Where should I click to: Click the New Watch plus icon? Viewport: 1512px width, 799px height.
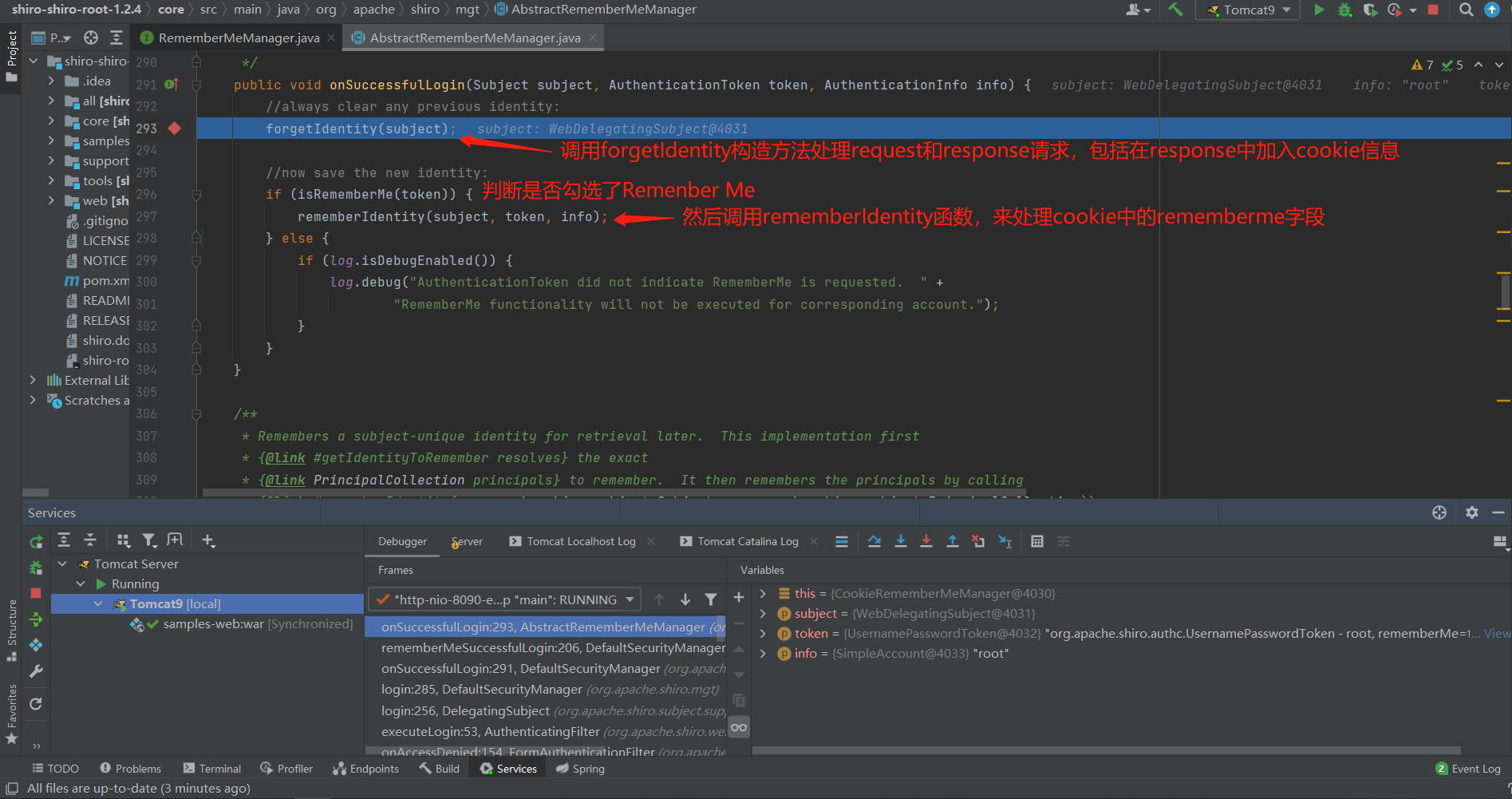(x=739, y=597)
